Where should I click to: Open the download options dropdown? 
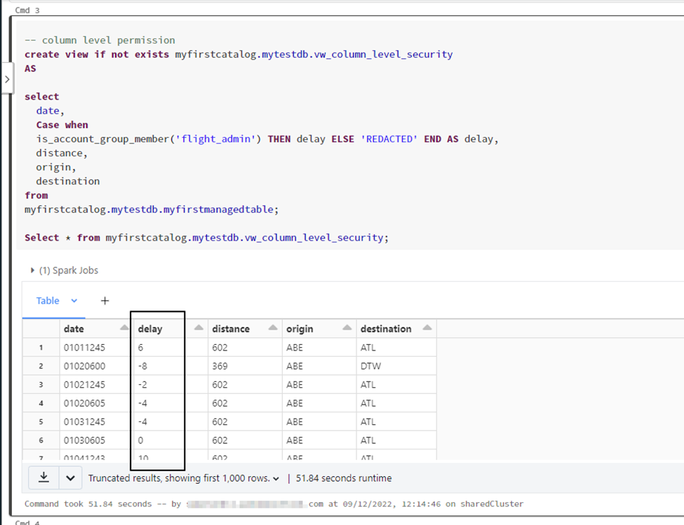pos(70,478)
